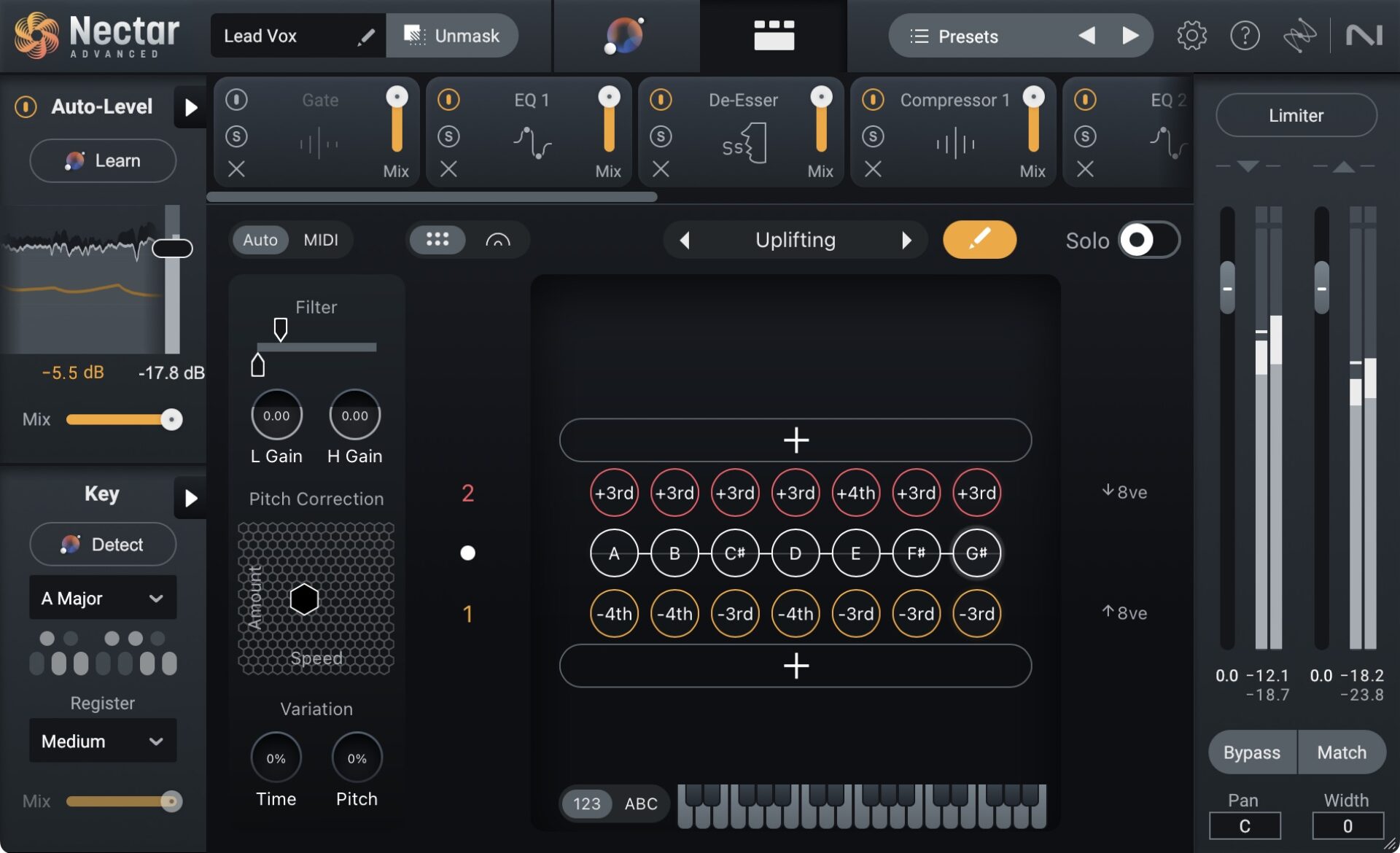
Task: Select the ABC note naming tab
Action: (x=640, y=803)
